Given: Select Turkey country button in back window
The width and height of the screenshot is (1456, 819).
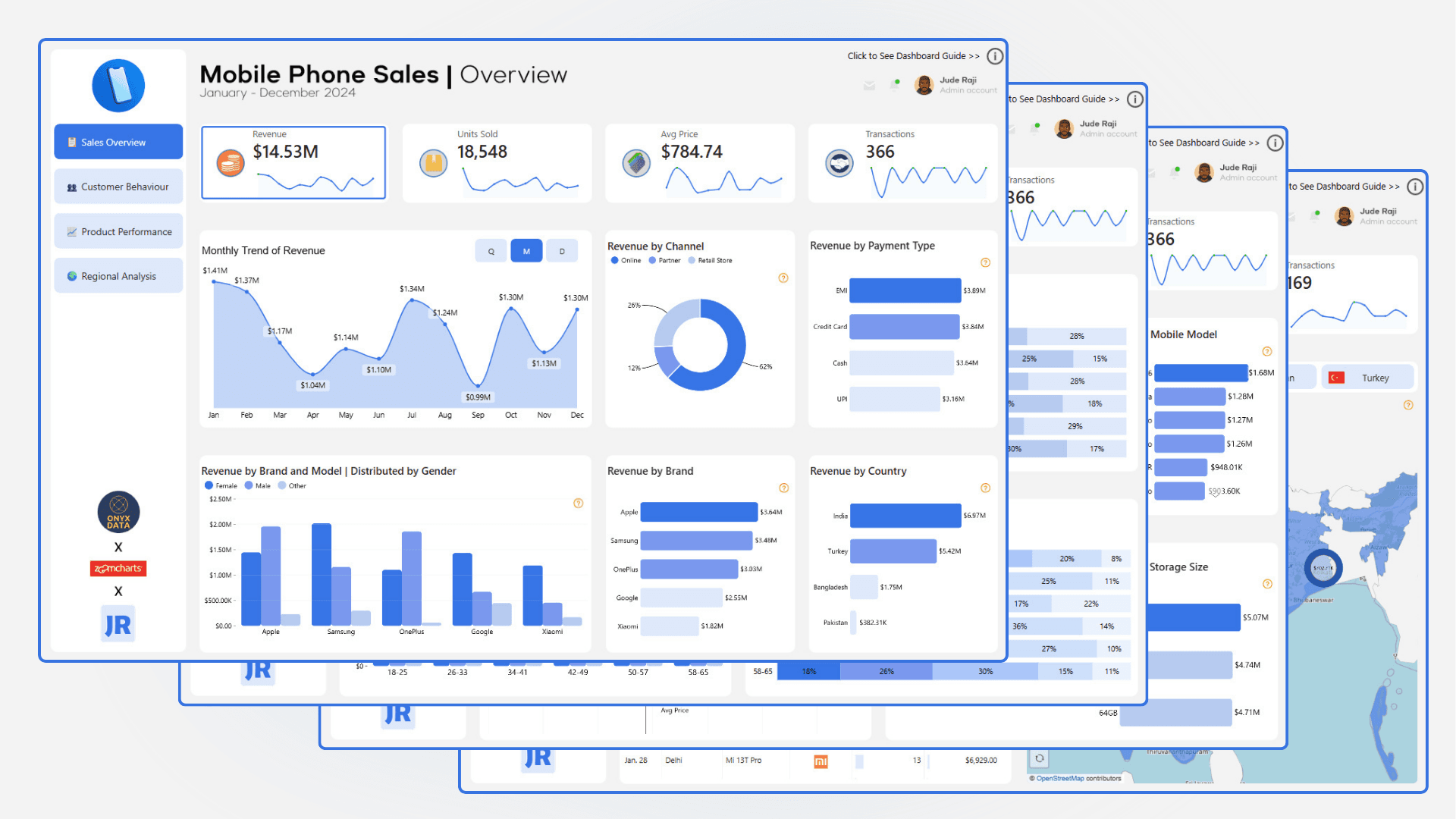Looking at the screenshot, I should pos(1367,378).
